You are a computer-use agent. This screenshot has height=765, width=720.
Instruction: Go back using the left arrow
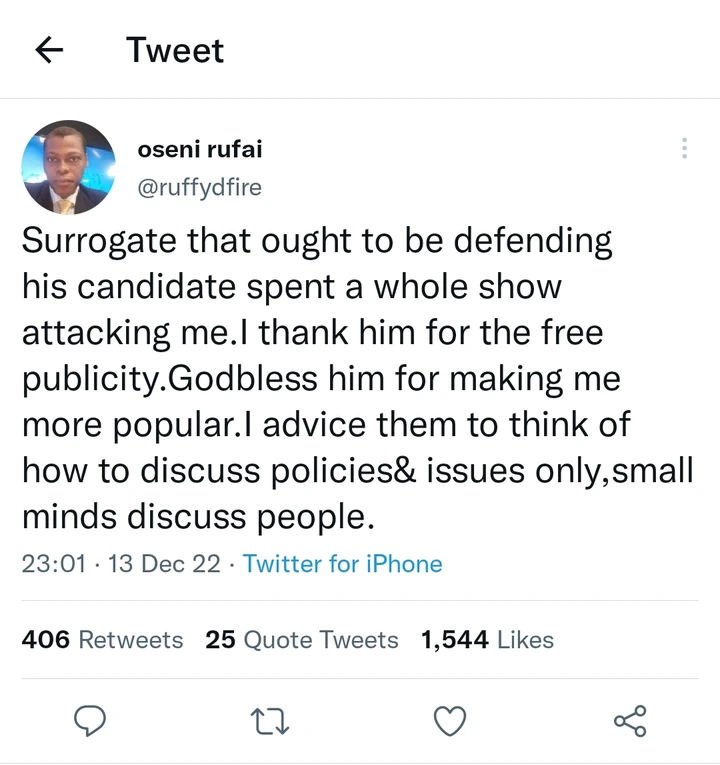pyautogui.click(x=50, y=50)
